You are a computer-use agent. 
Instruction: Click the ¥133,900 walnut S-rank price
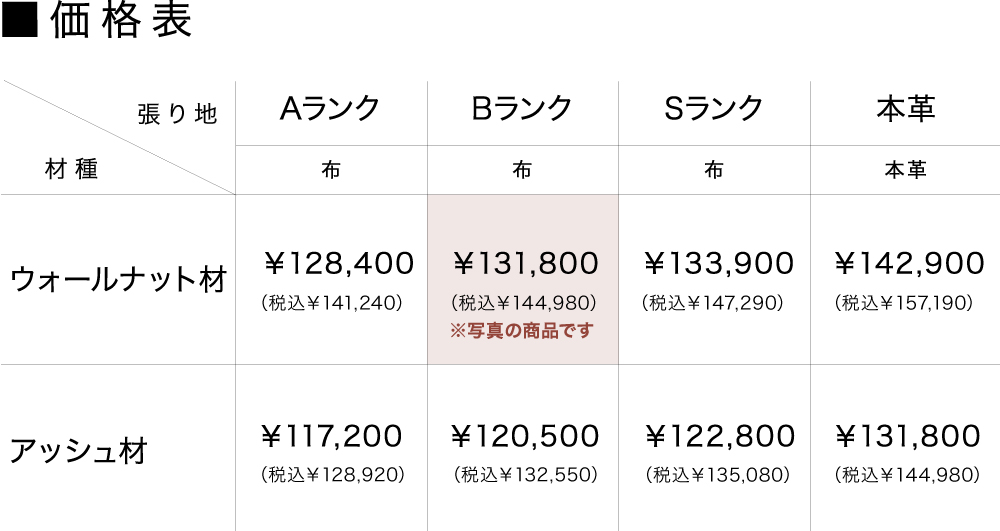click(x=719, y=264)
